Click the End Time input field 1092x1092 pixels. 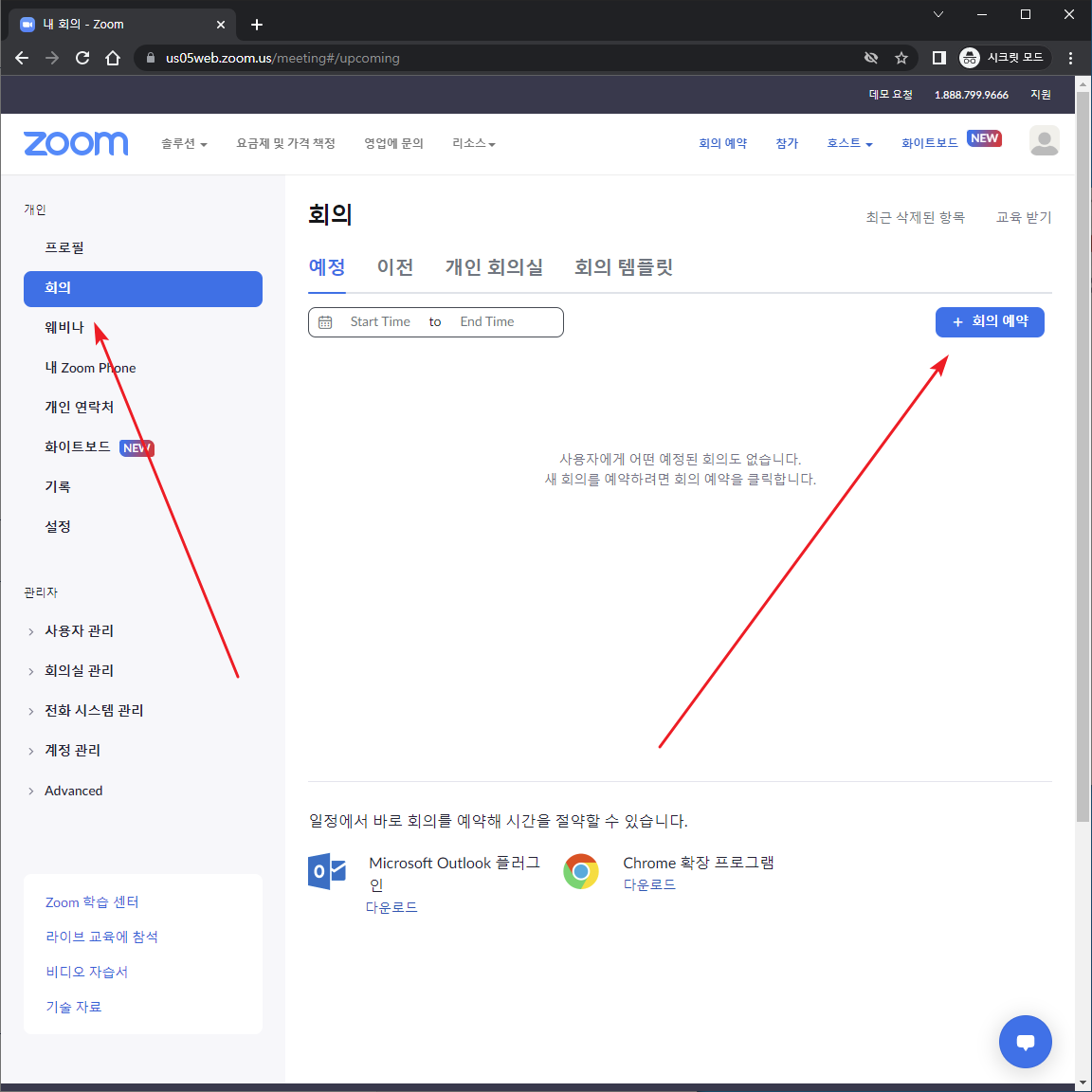click(x=487, y=321)
